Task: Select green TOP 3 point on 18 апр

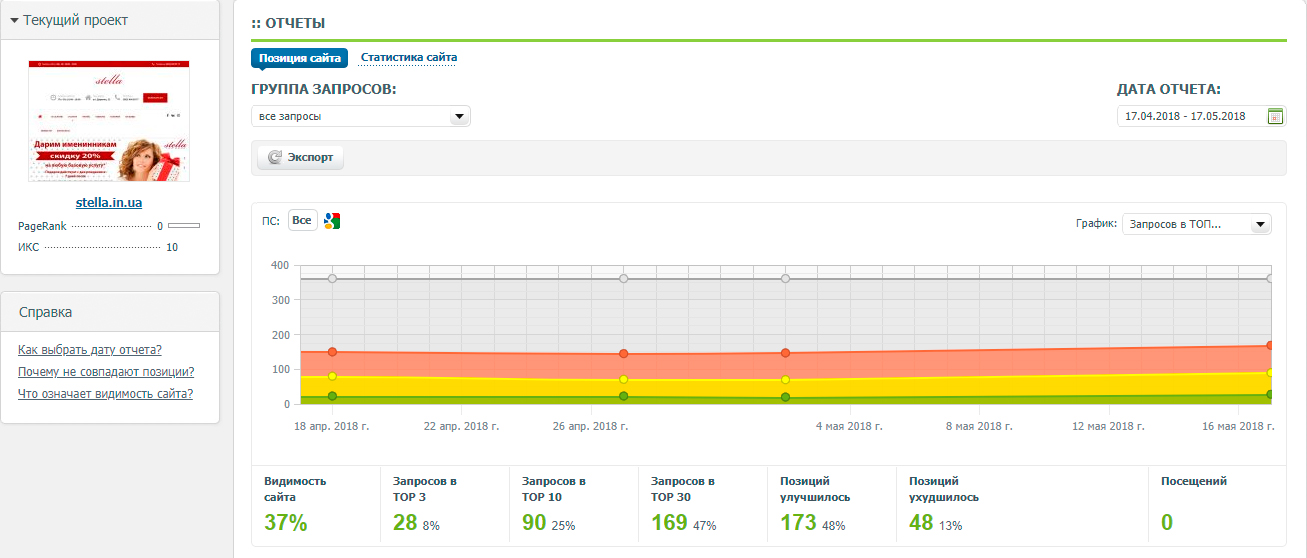Action: (x=332, y=396)
